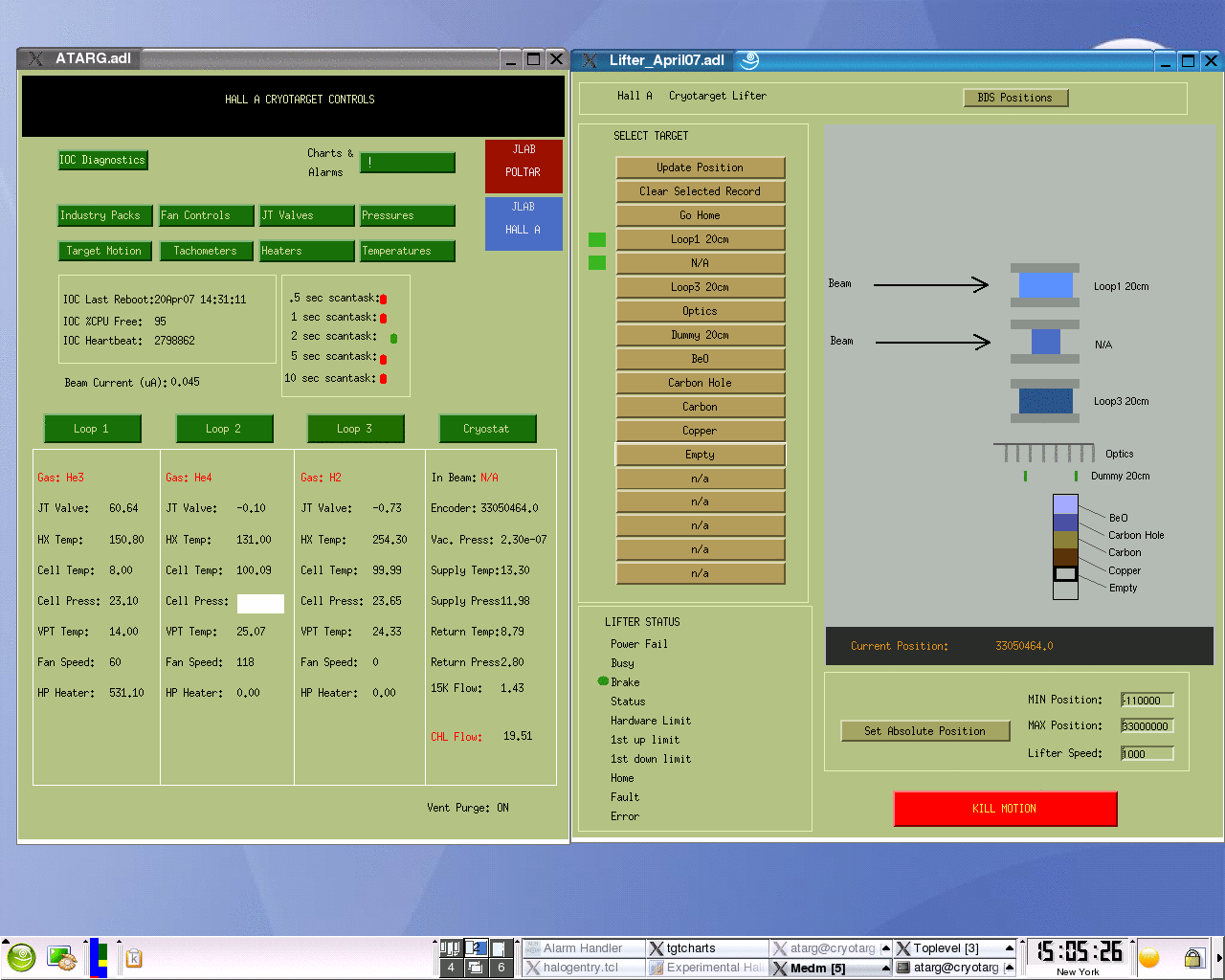Expand the Medm [5] taskbar group arrow
The image size is (1225, 980).
(x=885, y=968)
